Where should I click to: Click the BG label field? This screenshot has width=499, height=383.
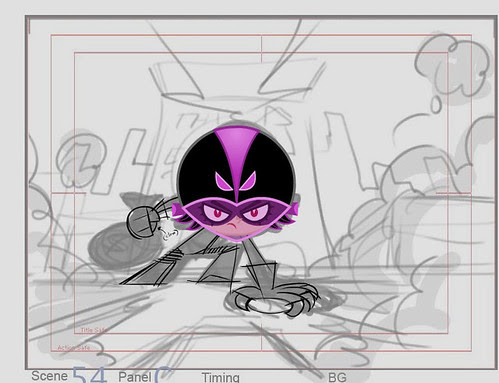click(x=337, y=378)
